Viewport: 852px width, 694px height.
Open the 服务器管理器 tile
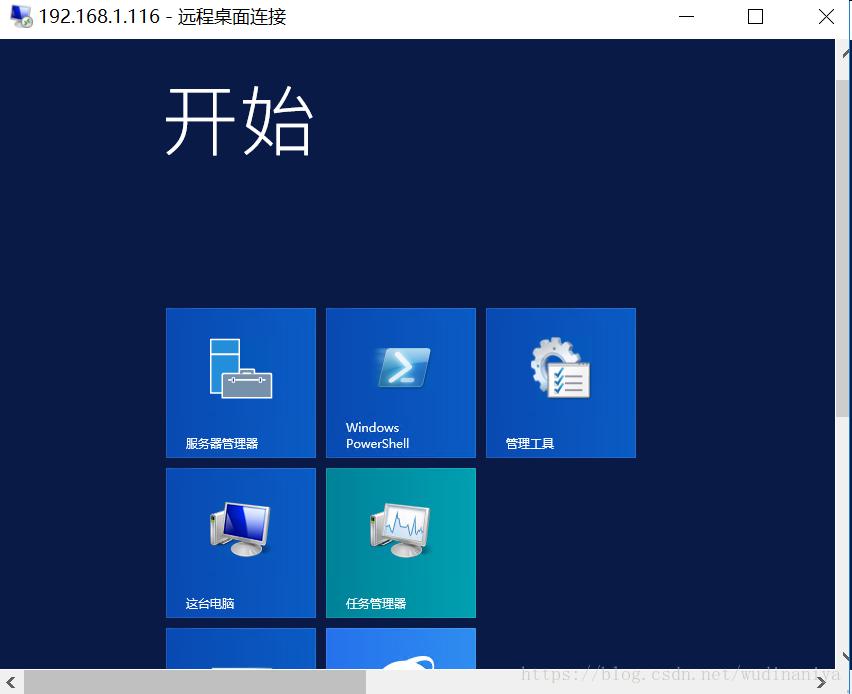[x=241, y=383]
